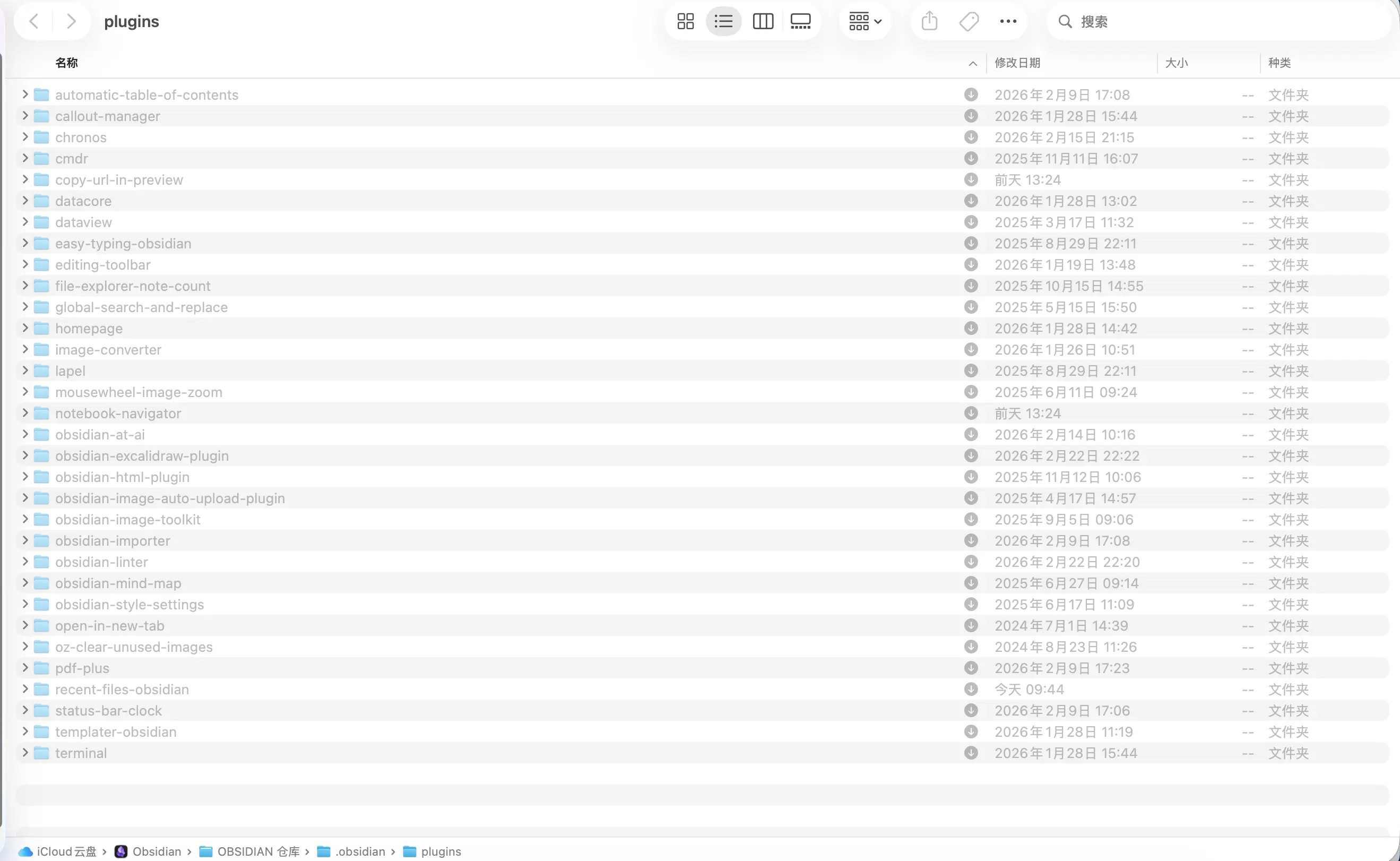
Task: Expand the obsidian-linter folder
Action: tap(25, 562)
